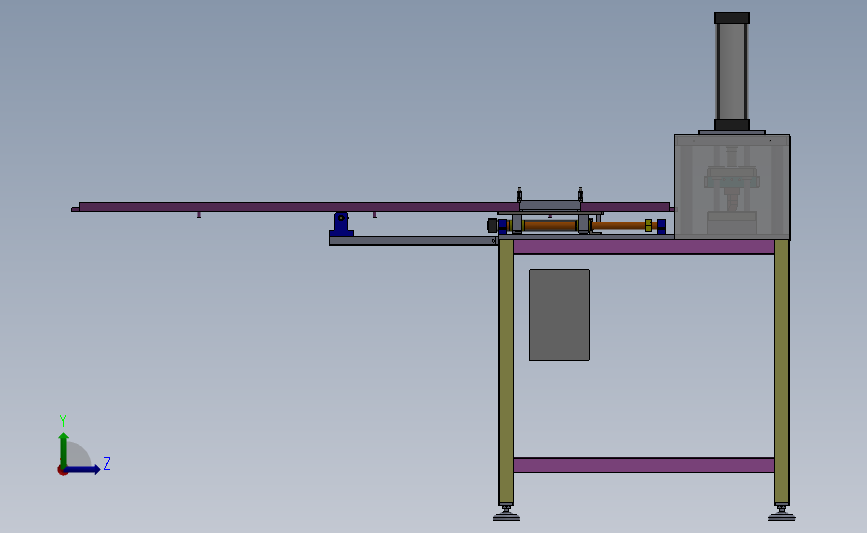867x533 pixels.
Task: Select the right olive table leg
Action: pyautogui.click(x=781, y=371)
